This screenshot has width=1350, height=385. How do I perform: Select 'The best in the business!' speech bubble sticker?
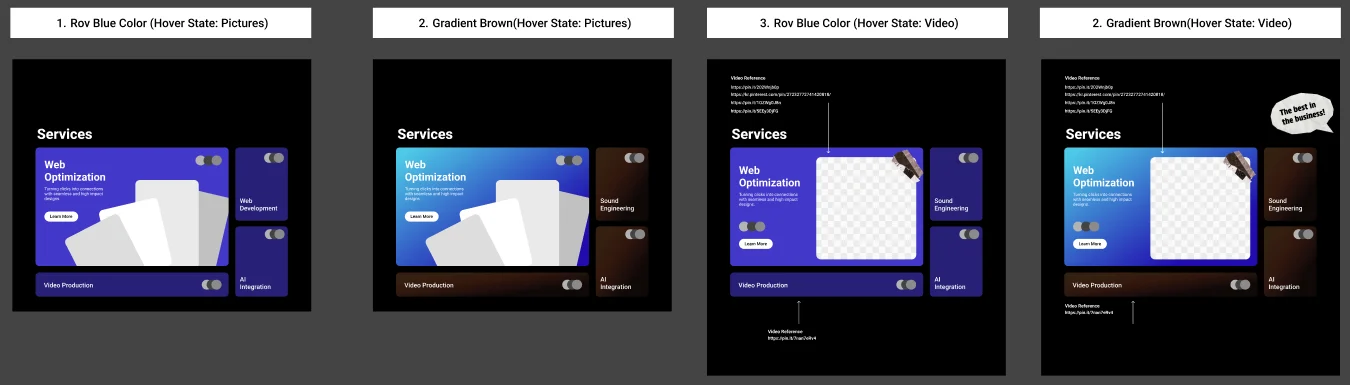(1303, 113)
